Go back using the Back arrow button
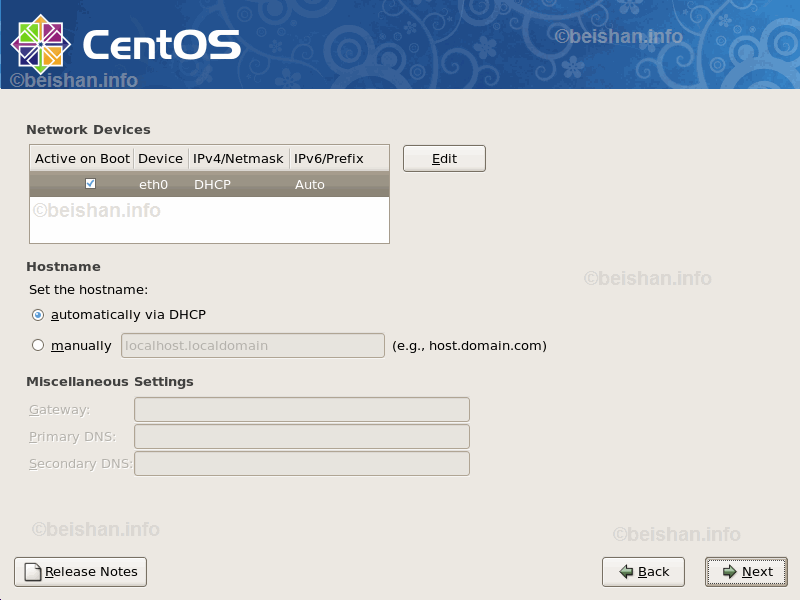800x600 pixels. (x=643, y=572)
